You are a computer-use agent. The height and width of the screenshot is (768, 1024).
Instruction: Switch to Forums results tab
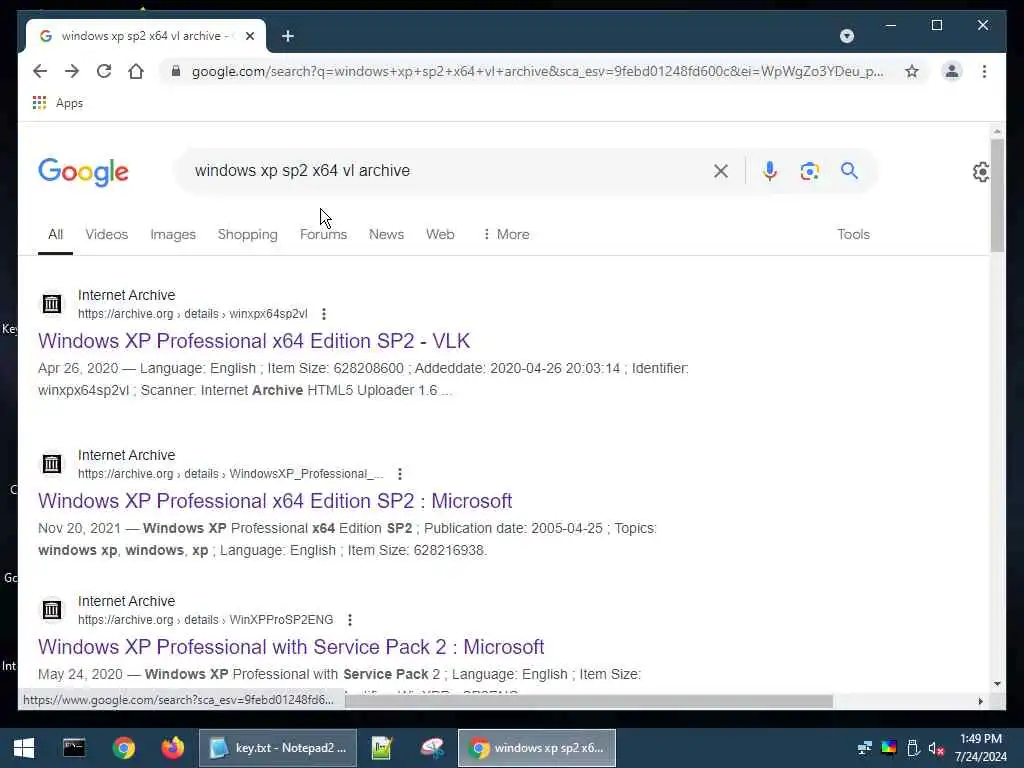coord(323,234)
